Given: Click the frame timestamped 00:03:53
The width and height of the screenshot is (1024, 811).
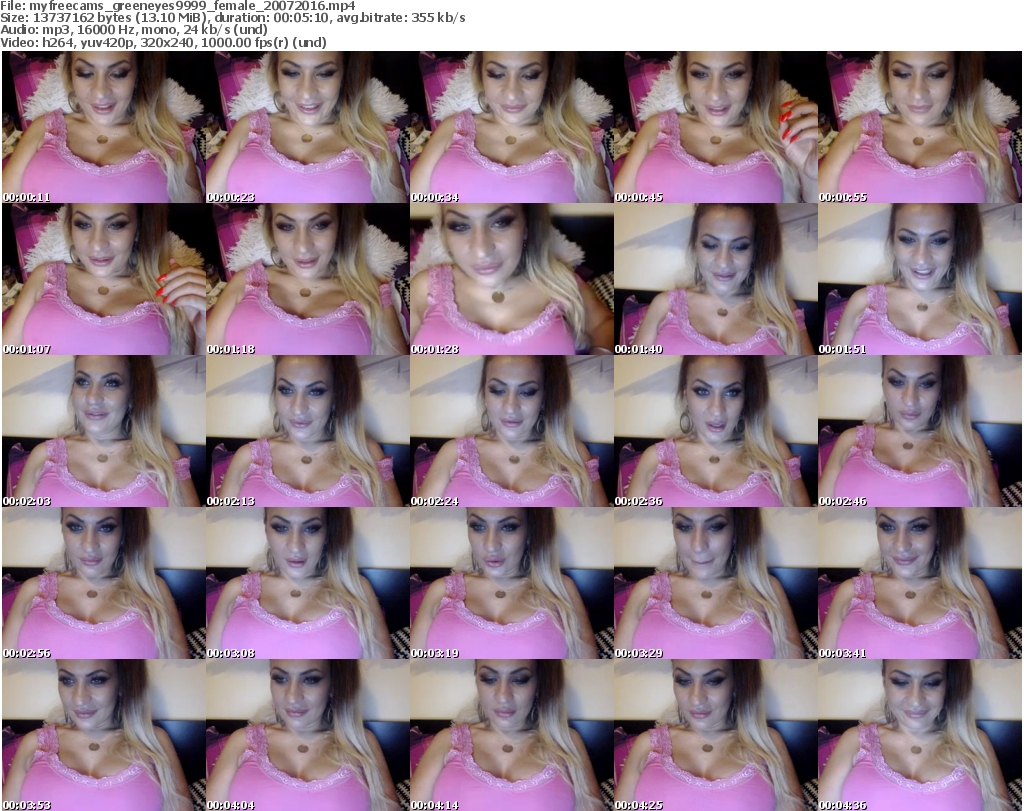Looking at the screenshot, I should tap(103, 735).
